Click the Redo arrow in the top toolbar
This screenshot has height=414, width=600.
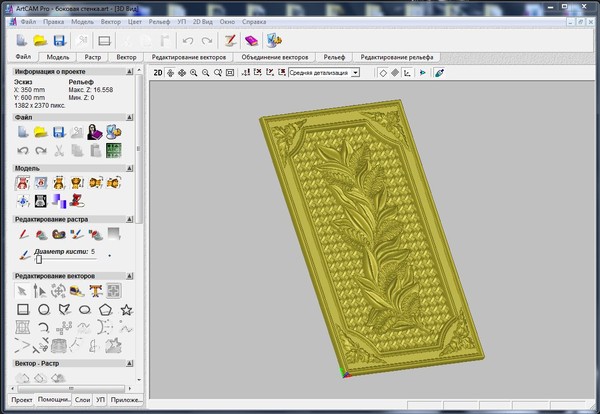click(207, 41)
